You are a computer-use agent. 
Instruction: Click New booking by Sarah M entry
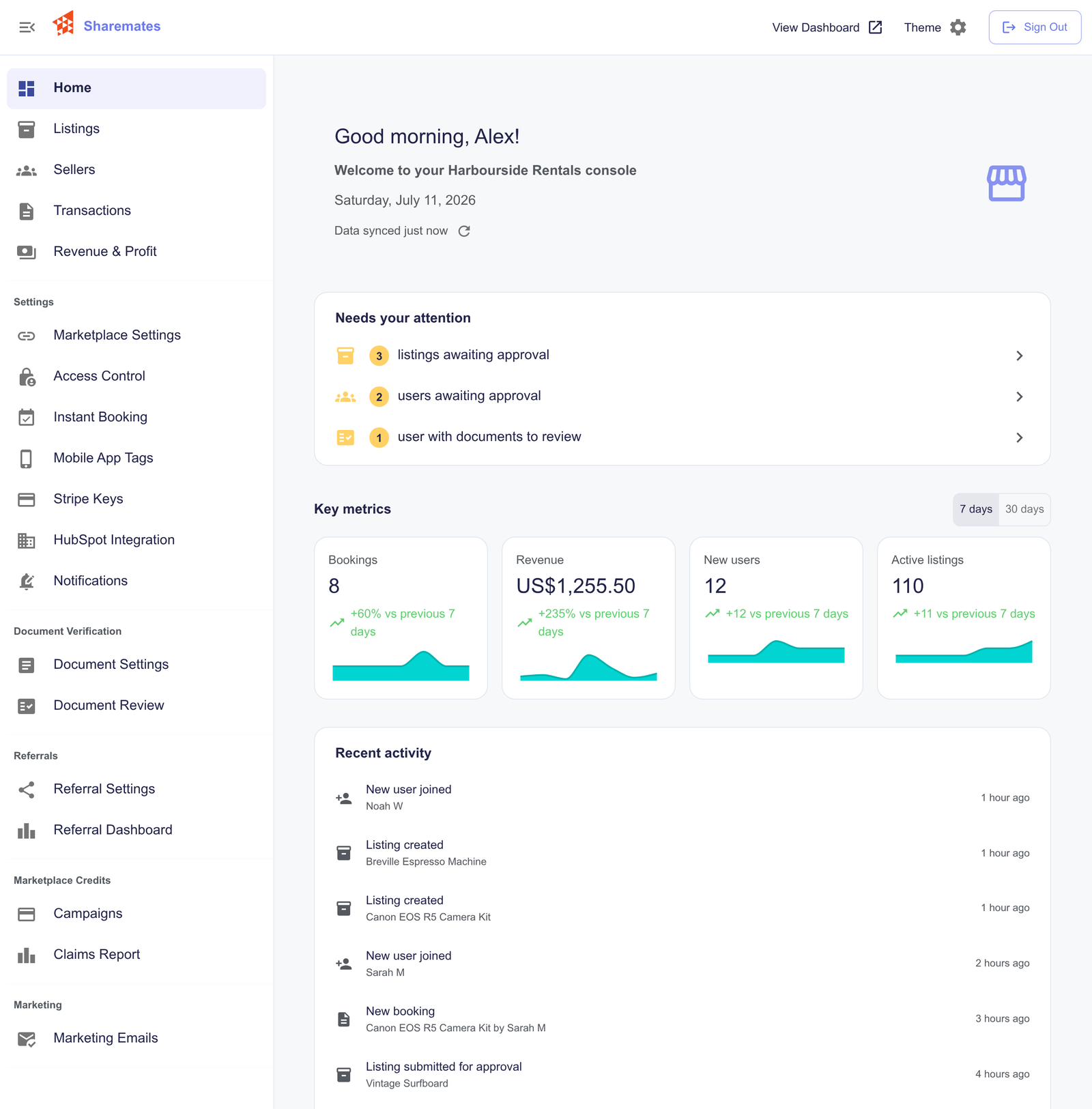[682, 1019]
